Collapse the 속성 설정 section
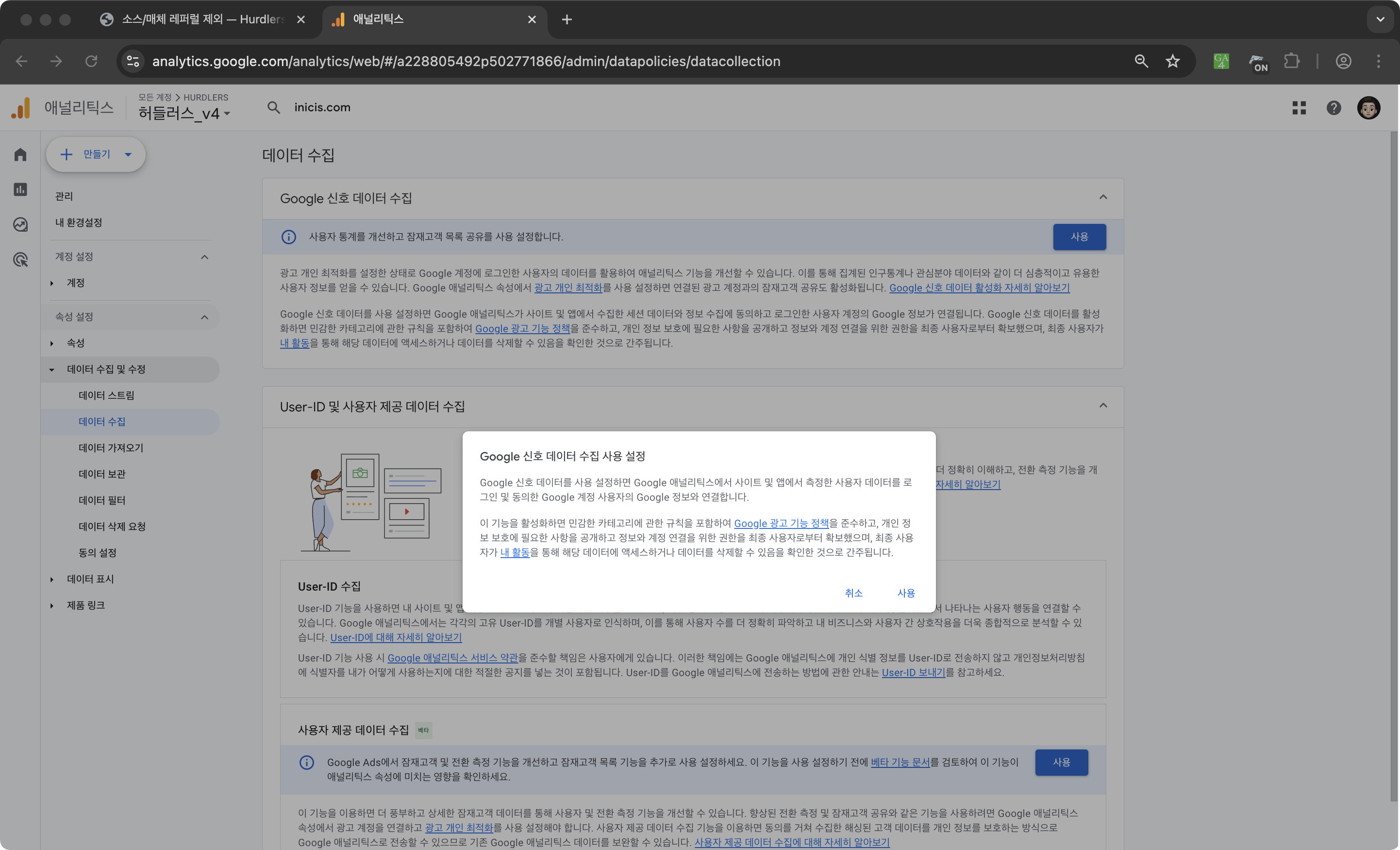The width and height of the screenshot is (1400, 850). (x=204, y=317)
